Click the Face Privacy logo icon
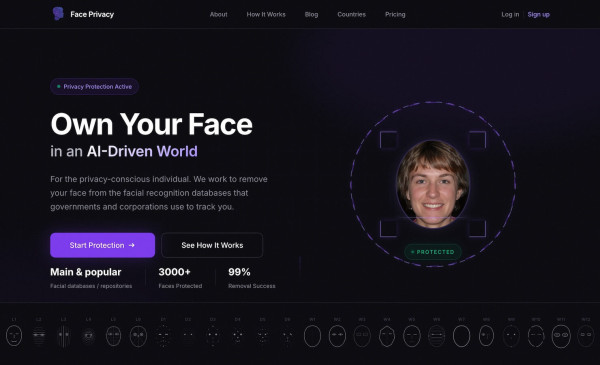This screenshot has height=365, width=600. (x=58, y=14)
